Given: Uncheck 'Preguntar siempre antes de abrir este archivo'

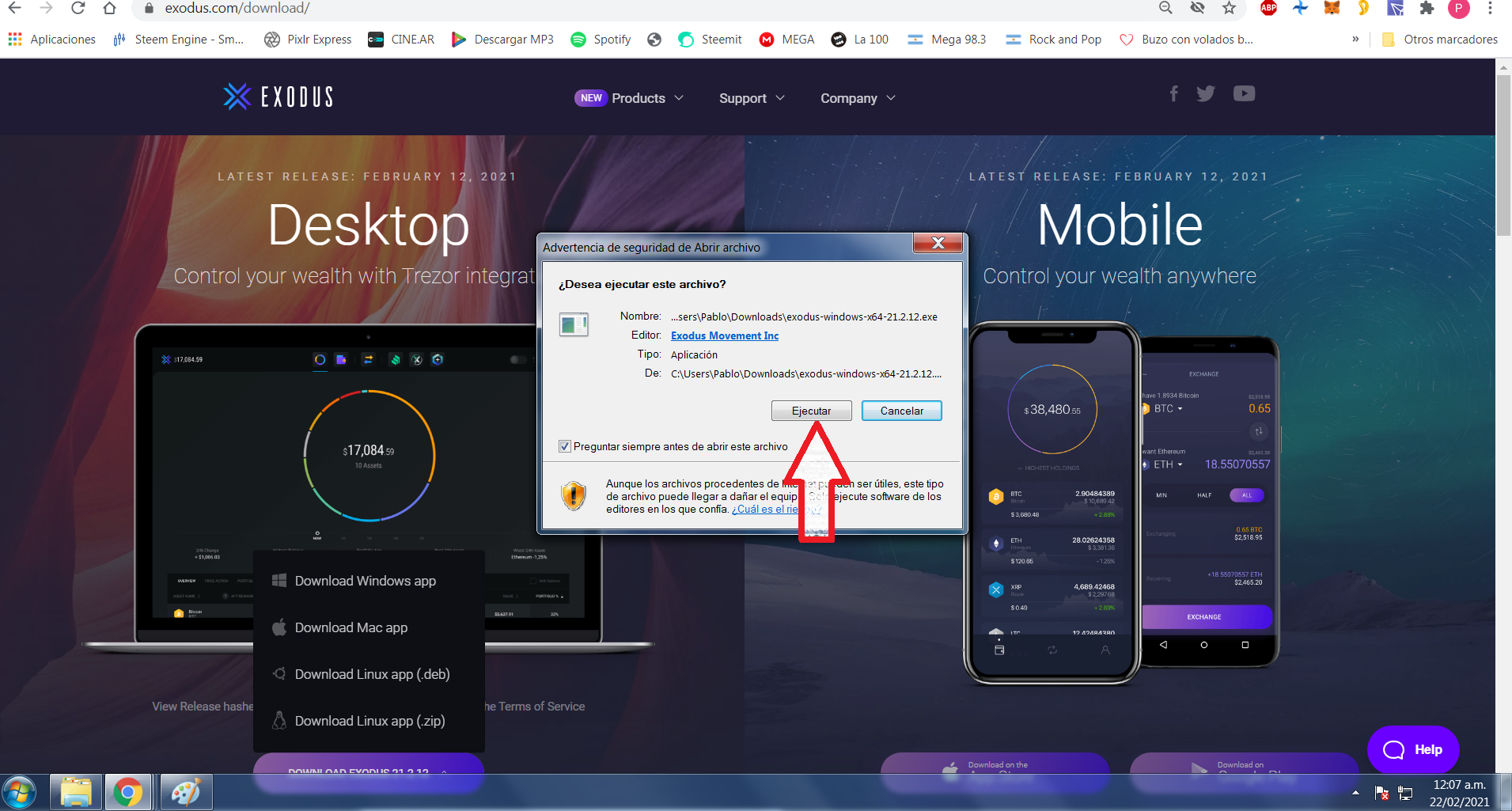Looking at the screenshot, I should (565, 446).
